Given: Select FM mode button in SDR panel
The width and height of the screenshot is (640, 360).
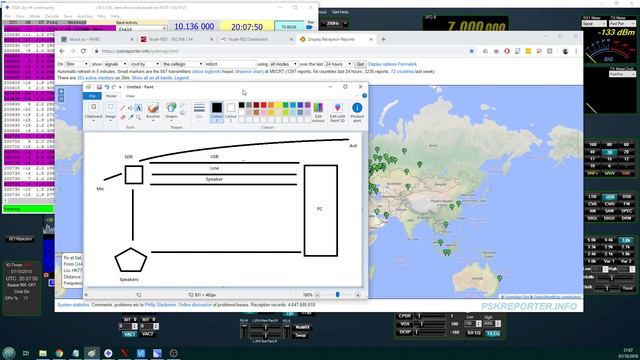Looking at the screenshot, I should tap(626, 204).
